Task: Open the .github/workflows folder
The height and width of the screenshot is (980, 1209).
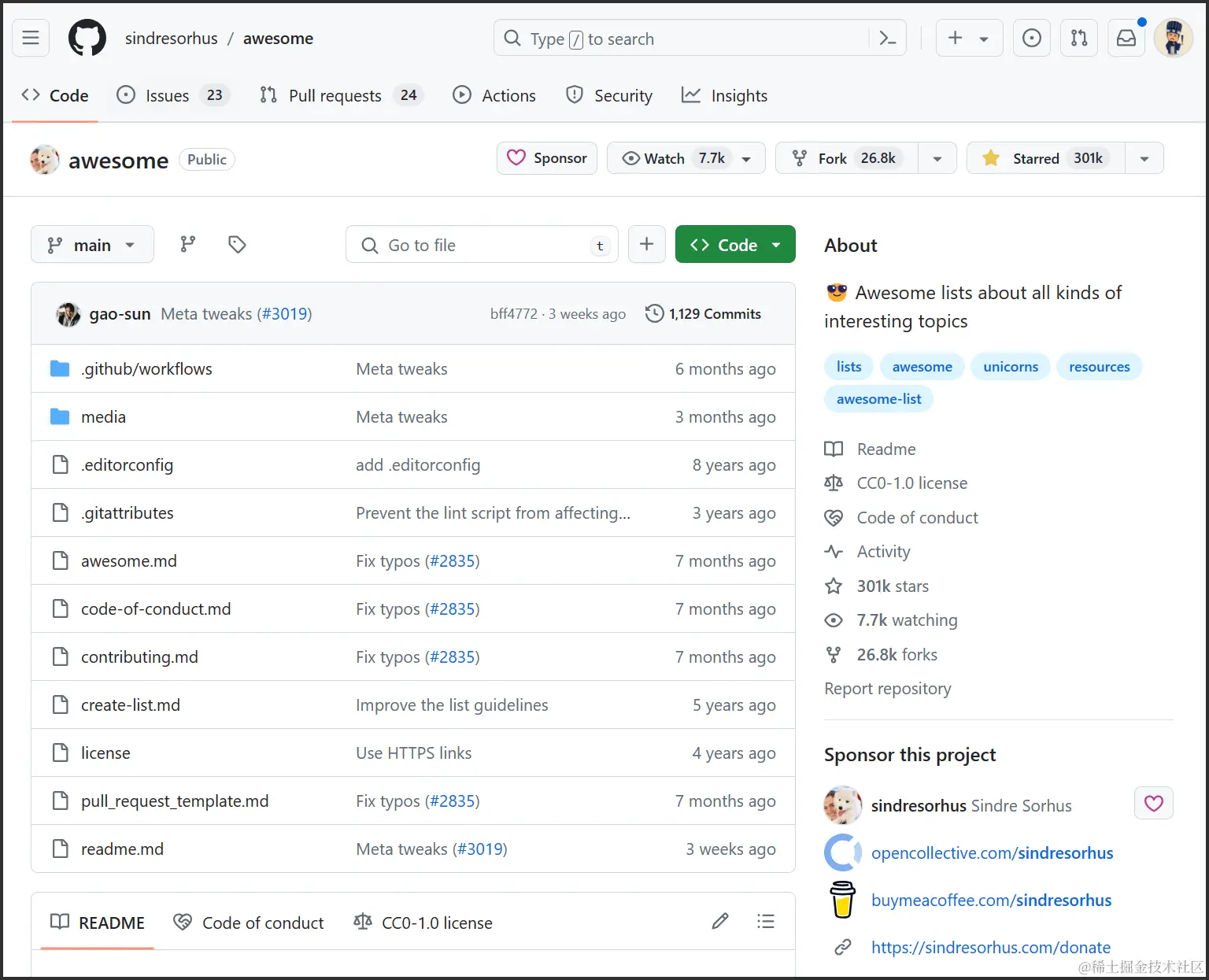Action: (x=146, y=368)
